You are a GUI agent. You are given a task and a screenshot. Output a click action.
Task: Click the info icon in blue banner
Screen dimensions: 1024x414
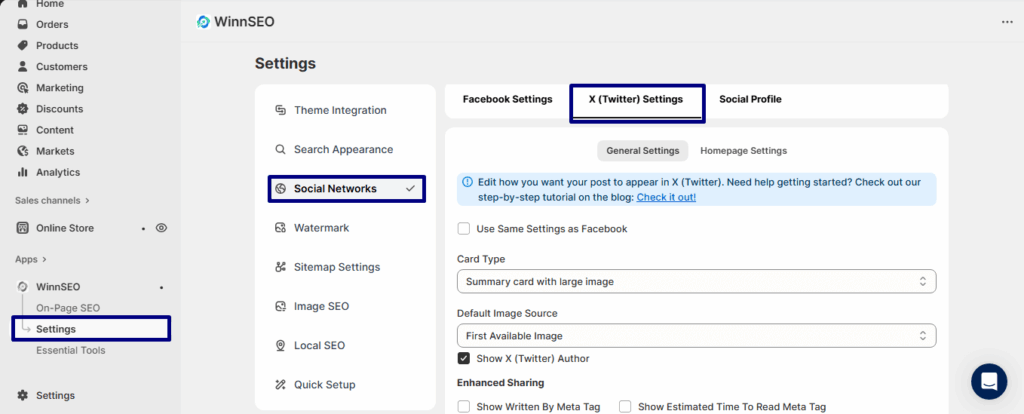[x=468, y=182]
